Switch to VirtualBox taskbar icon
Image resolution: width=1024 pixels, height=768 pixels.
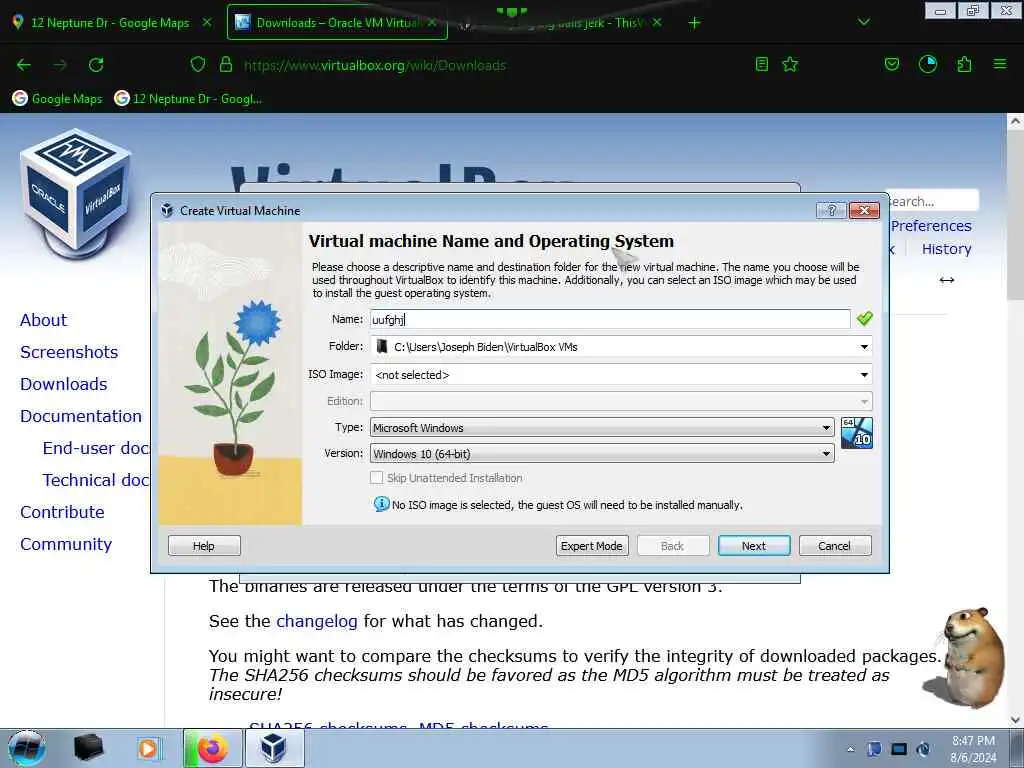click(274, 748)
